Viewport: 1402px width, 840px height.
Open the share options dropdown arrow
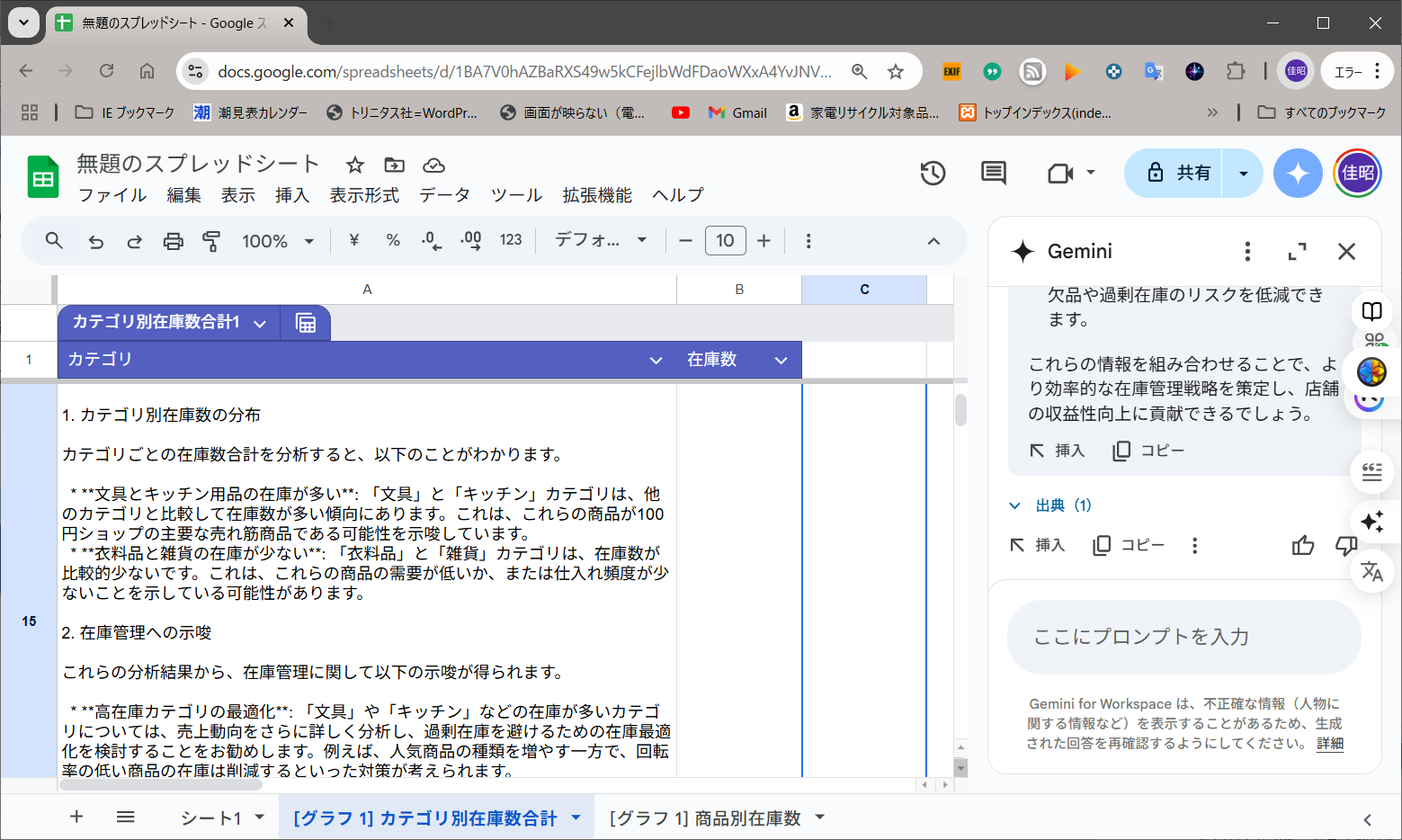pos(1244,173)
